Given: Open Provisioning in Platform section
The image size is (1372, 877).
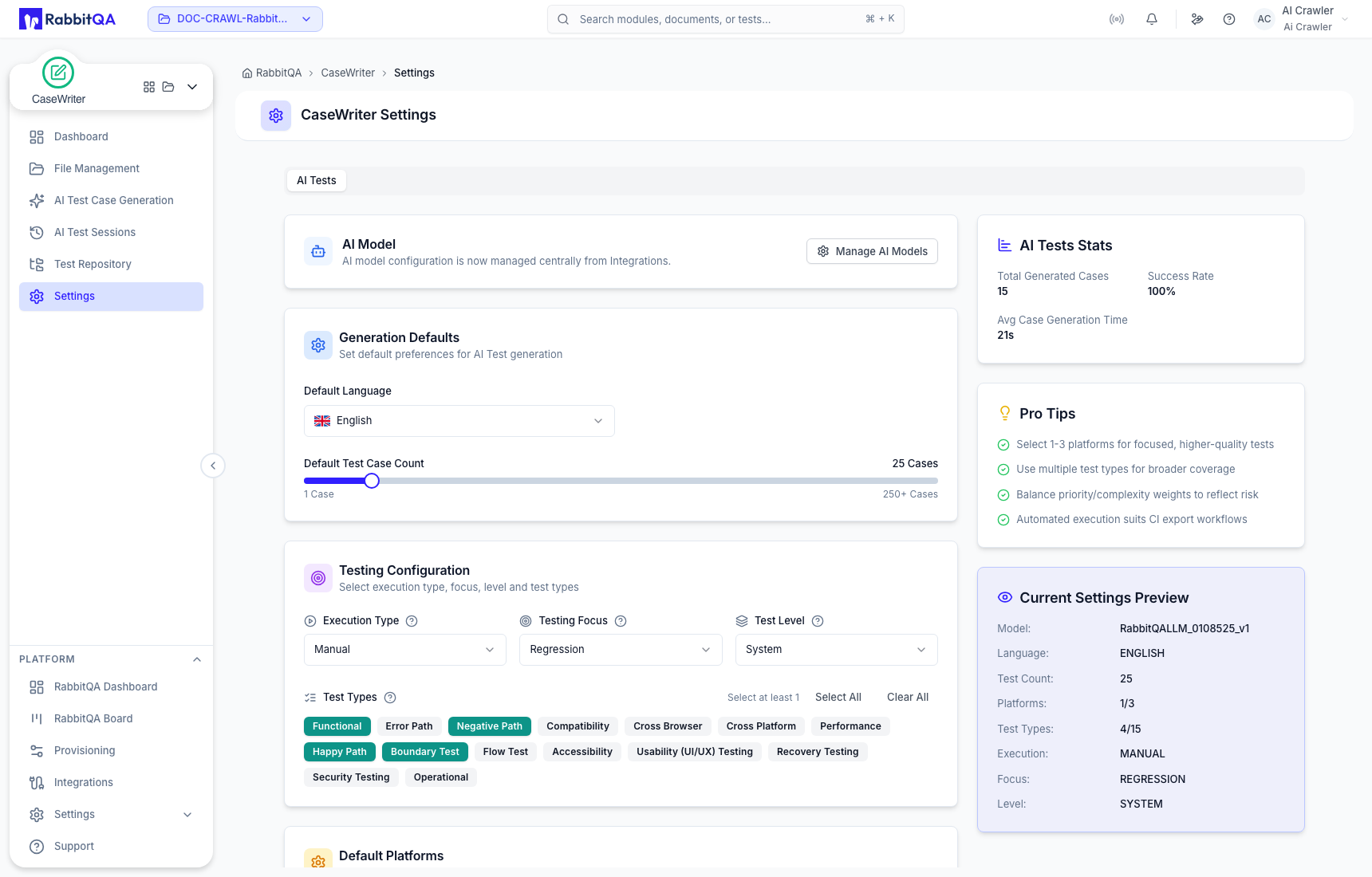Looking at the screenshot, I should click(x=111, y=751).
